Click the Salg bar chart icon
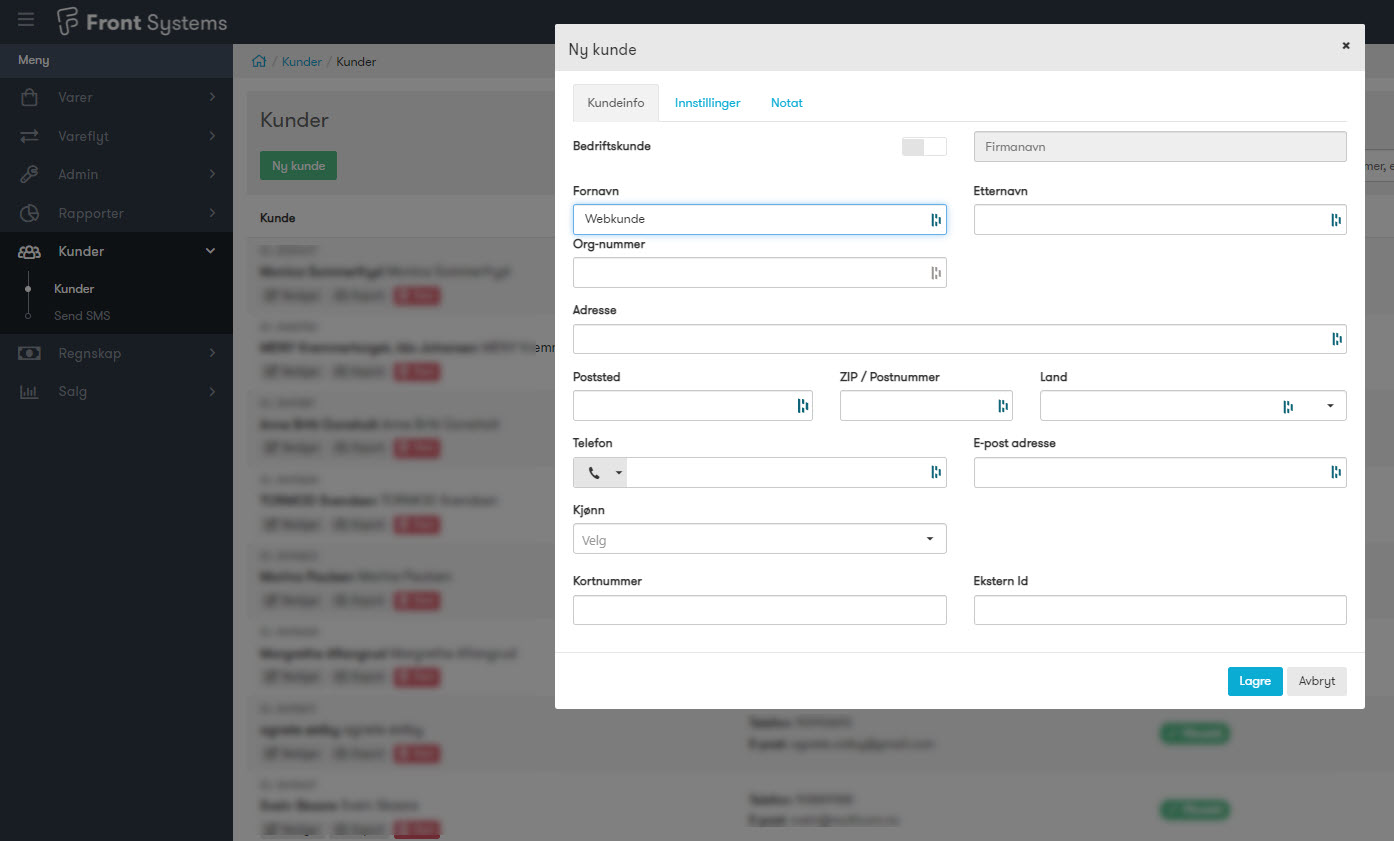 [x=29, y=392]
